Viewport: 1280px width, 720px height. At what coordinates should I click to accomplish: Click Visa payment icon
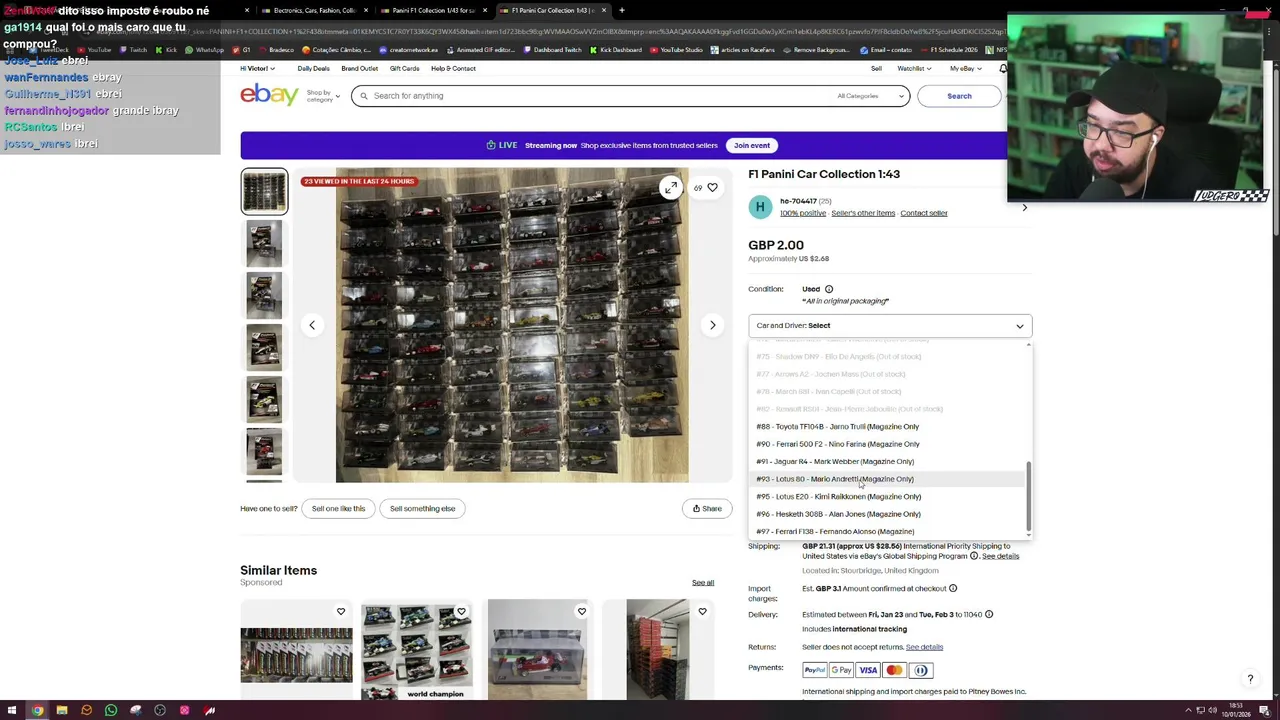point(868,670)
